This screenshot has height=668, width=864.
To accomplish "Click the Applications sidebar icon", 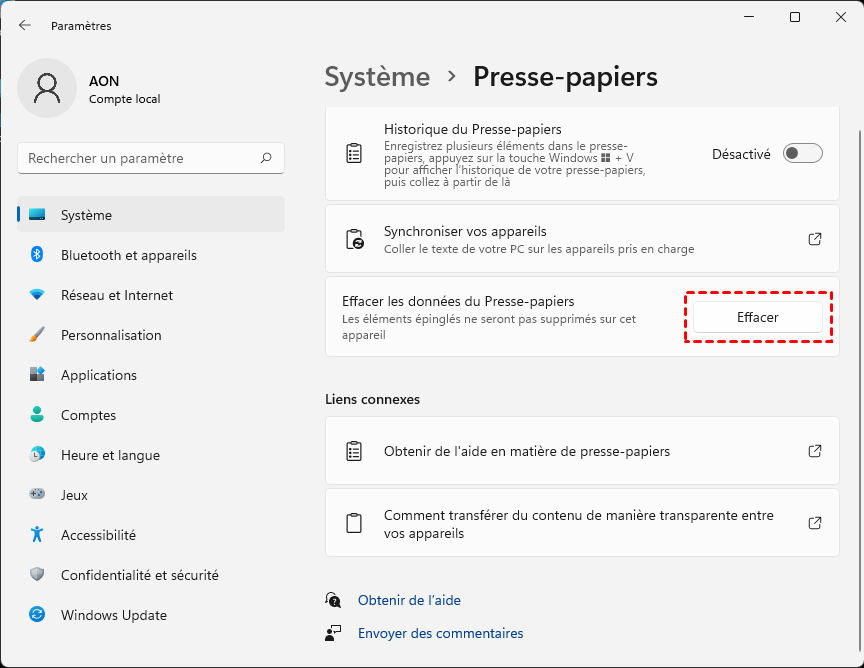I will coord(38,375).
